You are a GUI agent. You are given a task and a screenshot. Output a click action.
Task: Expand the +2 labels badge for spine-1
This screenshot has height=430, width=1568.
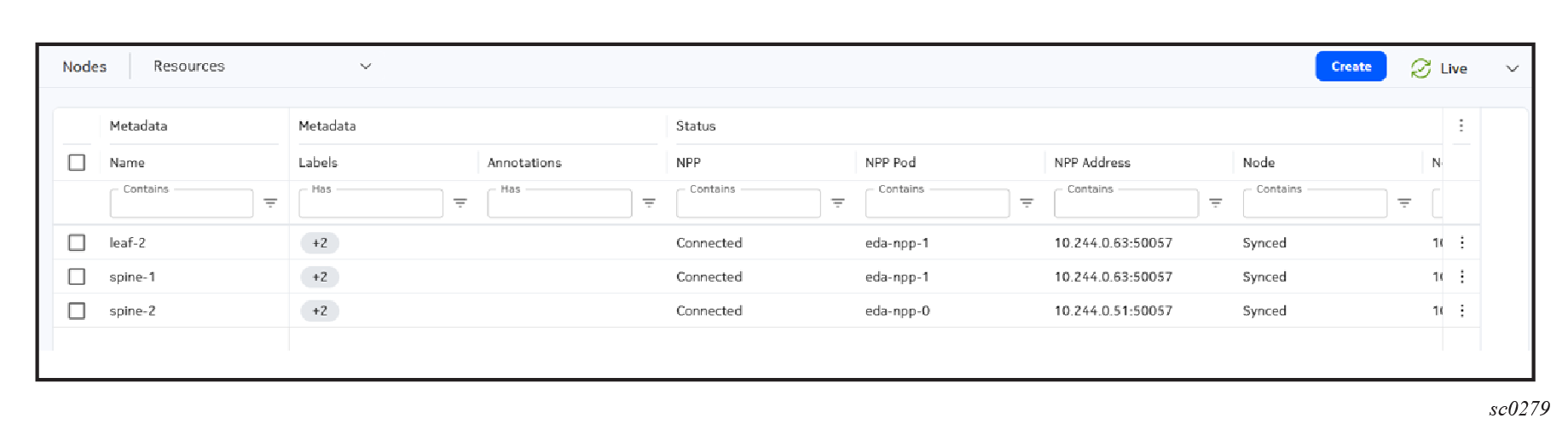(x=320, y=276)
